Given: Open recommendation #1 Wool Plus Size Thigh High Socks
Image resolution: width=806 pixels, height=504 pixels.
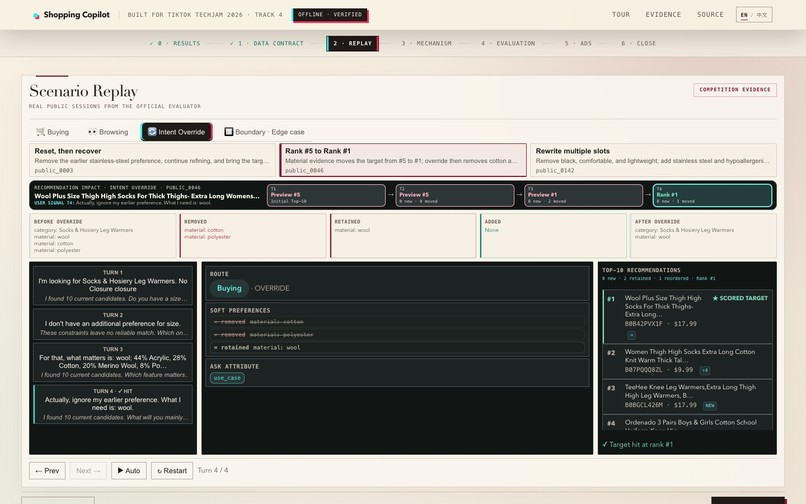Looking at the screenshot, I should [x=687, y=316].
